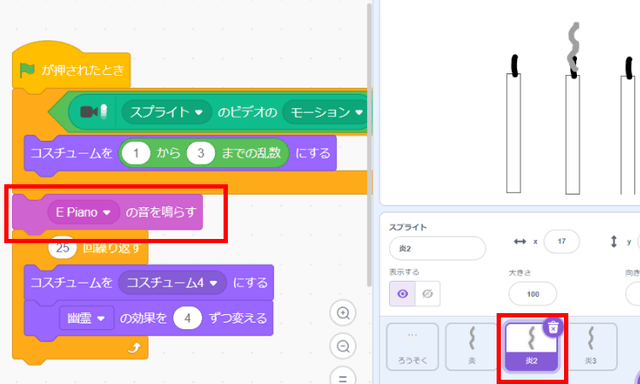Edit the sprite x position 17

click(561, 241)
